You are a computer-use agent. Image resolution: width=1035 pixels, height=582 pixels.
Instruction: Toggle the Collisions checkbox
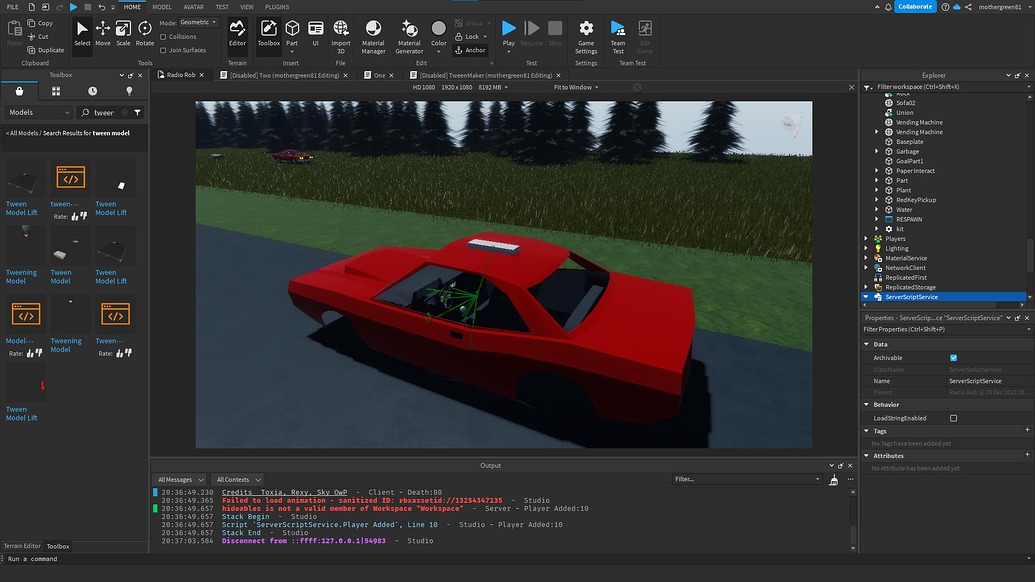pyautogui.click(x=163, y=37)
